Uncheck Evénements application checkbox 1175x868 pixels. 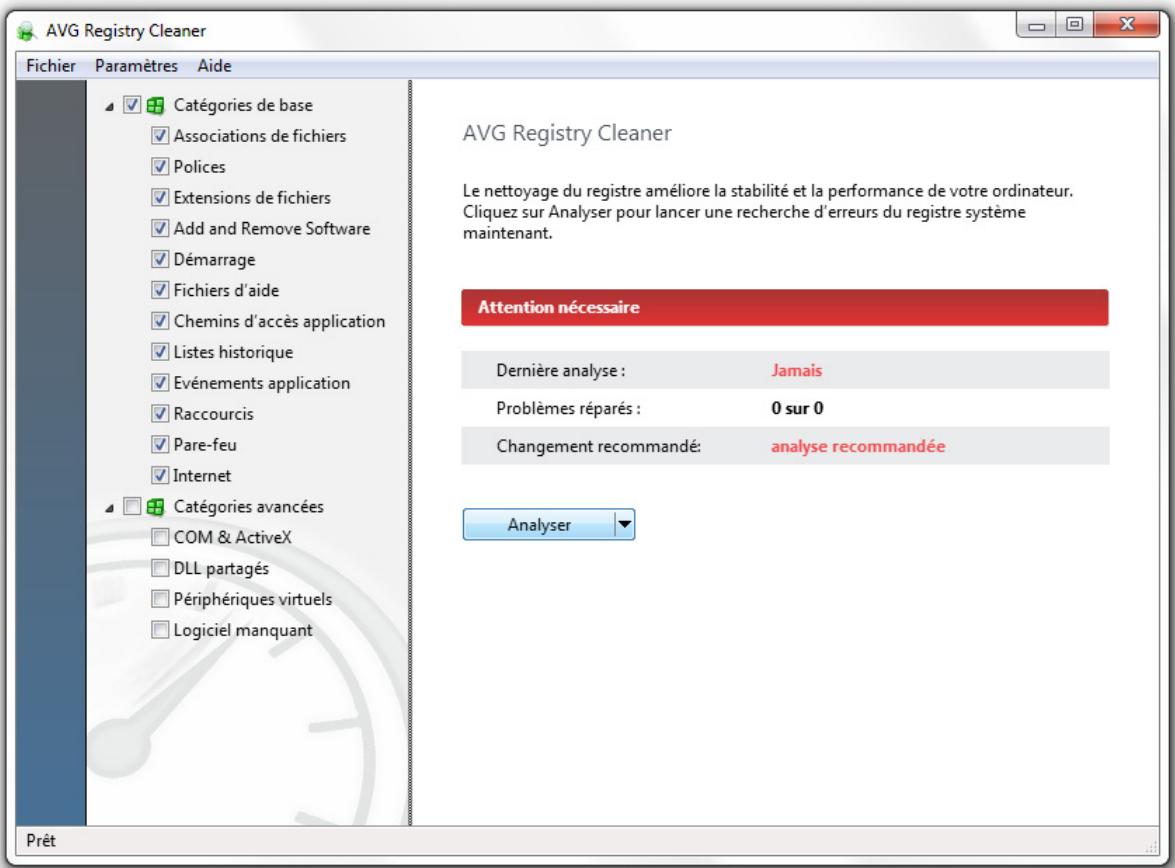point(160,383)
